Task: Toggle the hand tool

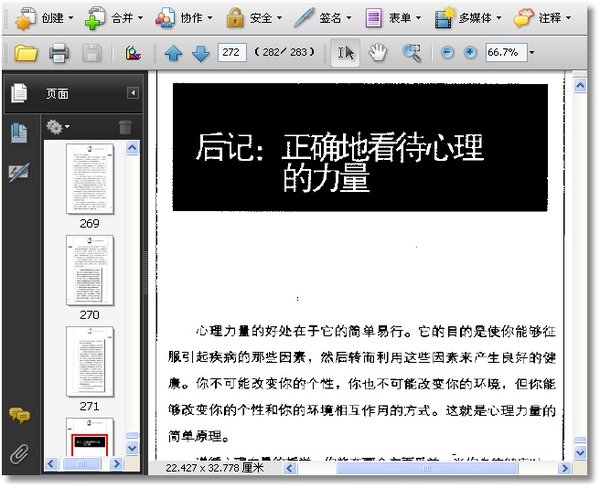Action: (377, 53)
